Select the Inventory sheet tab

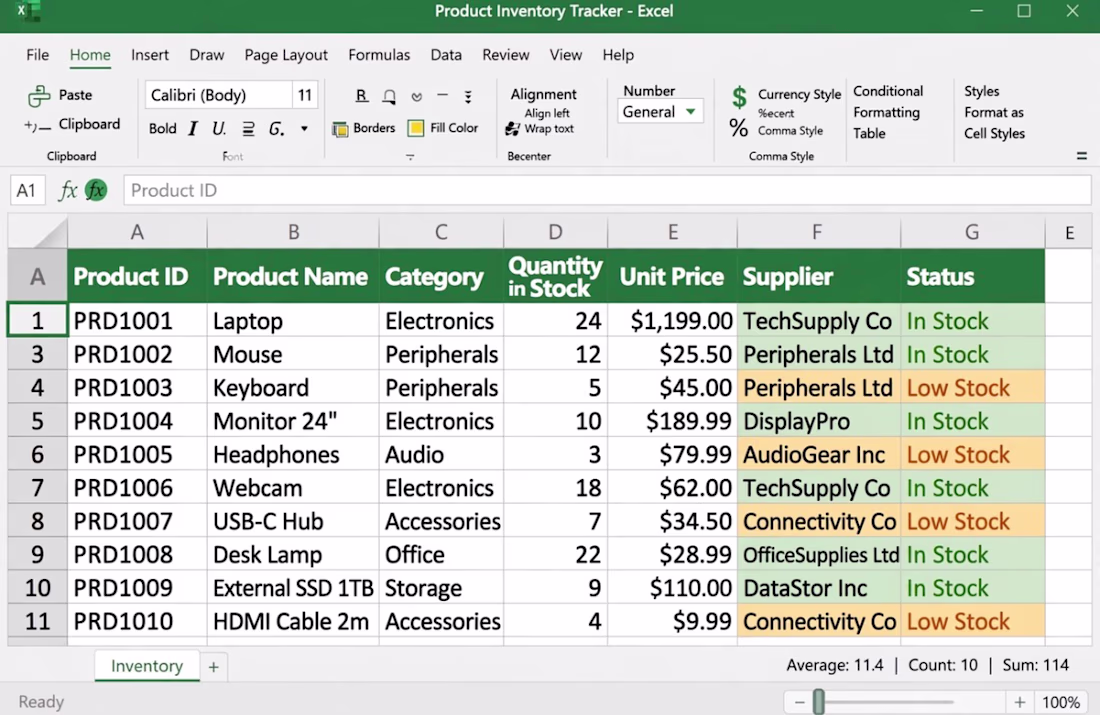147,666
